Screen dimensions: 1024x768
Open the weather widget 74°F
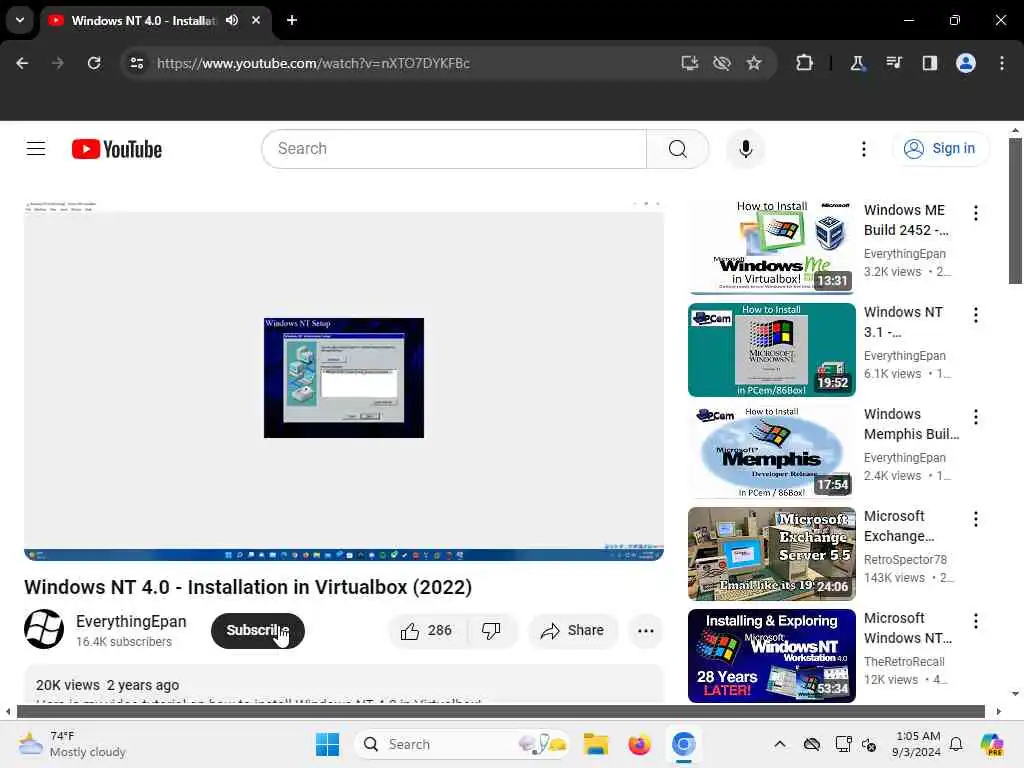(x=72, y=744)
